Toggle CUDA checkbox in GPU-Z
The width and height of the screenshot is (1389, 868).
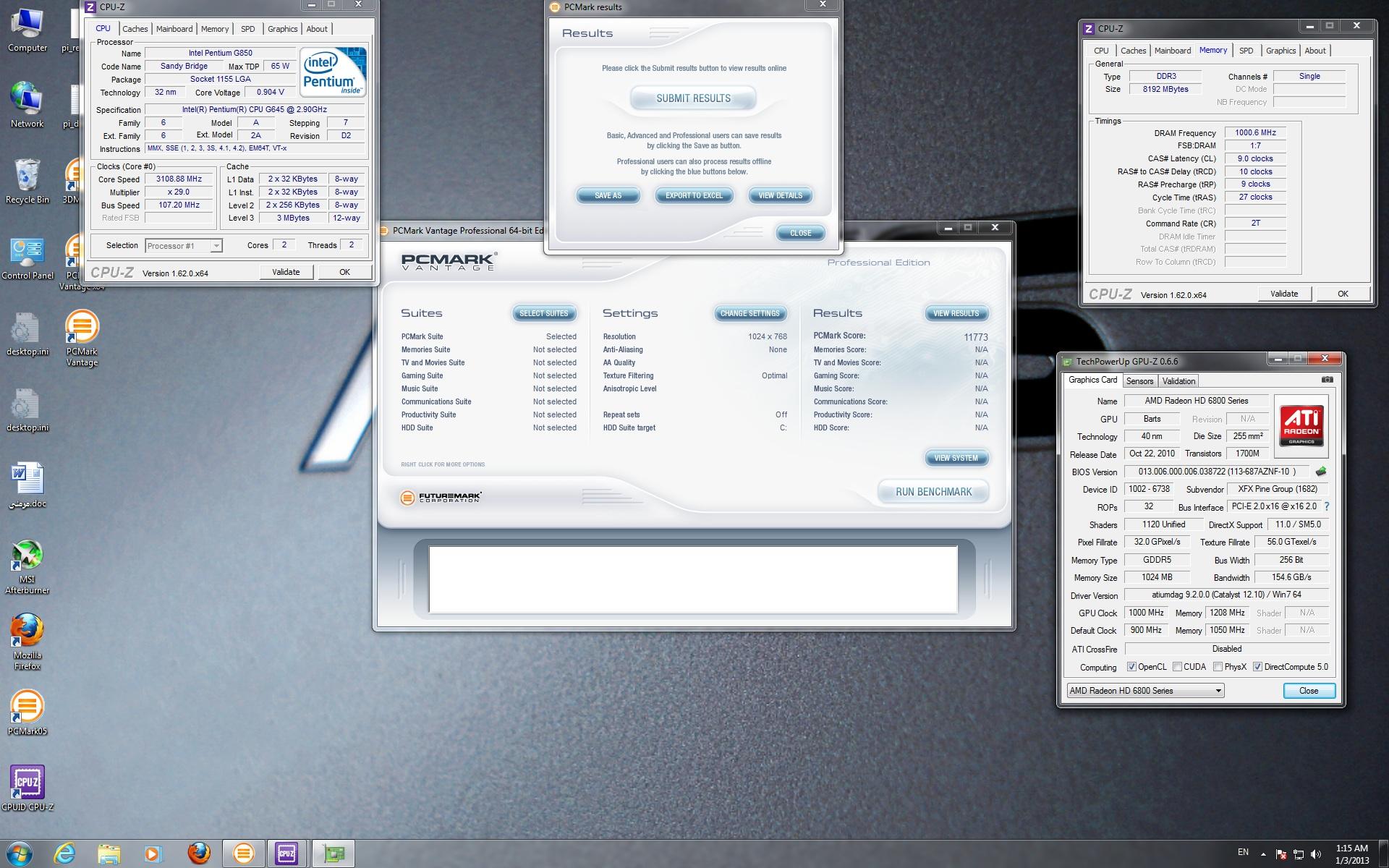1177,667
